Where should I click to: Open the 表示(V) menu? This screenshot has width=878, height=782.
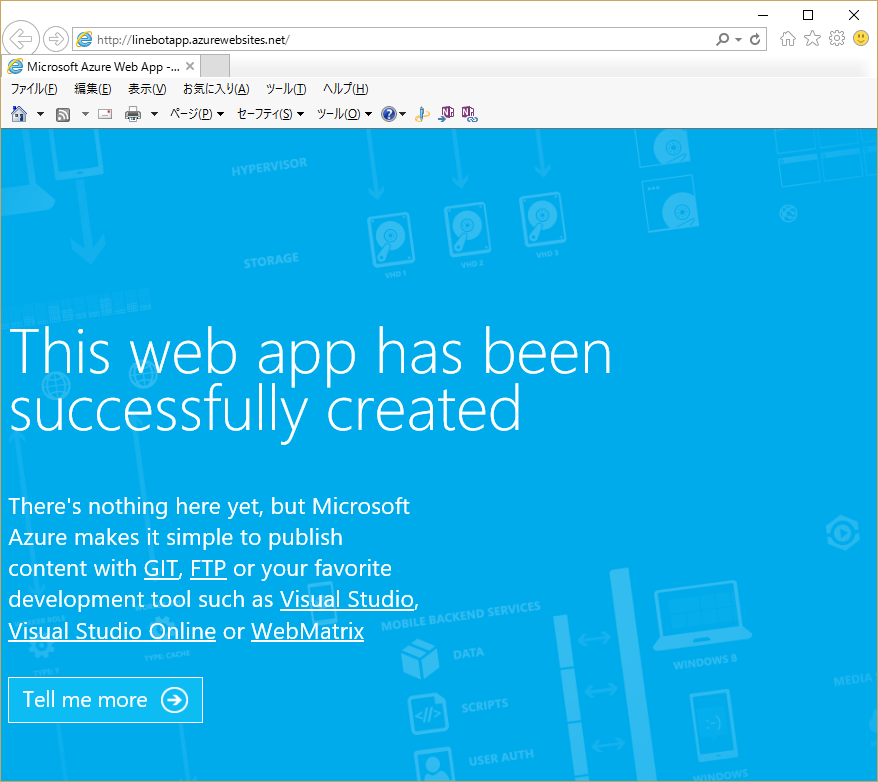point(147,89)
